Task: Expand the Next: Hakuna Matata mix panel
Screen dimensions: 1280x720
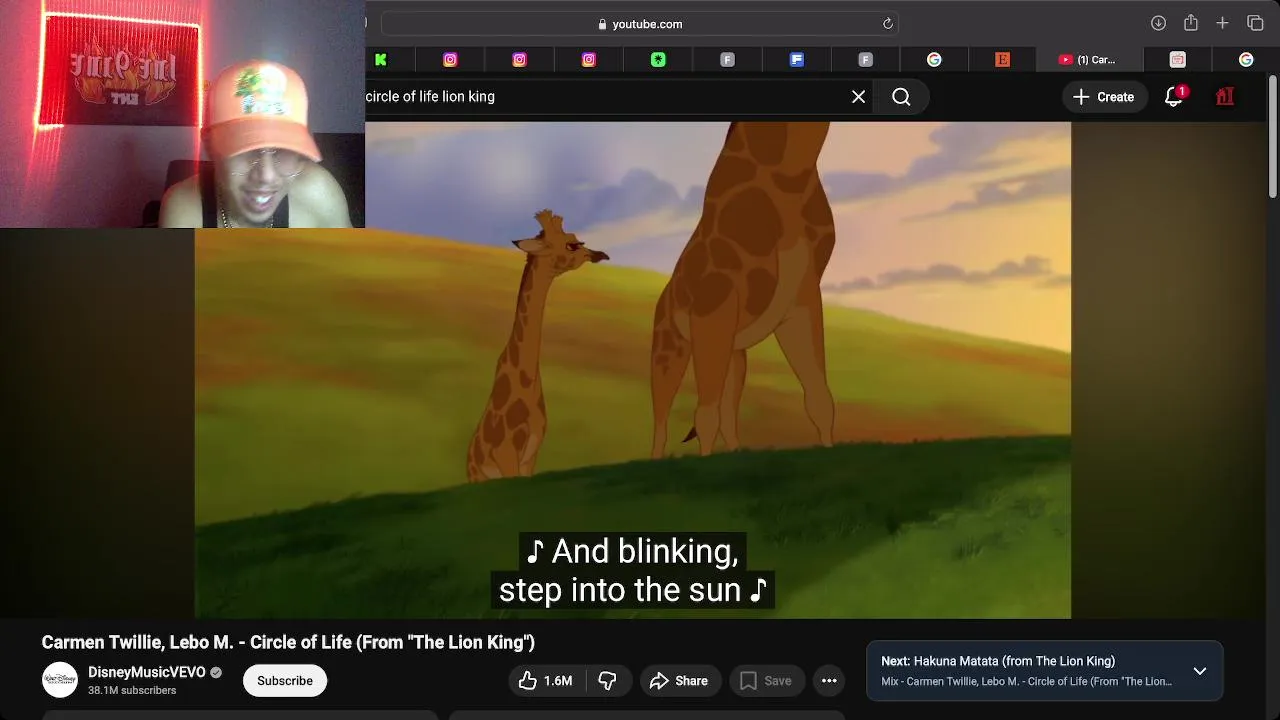Action: pyautogui.click(x=1200, y=671)
